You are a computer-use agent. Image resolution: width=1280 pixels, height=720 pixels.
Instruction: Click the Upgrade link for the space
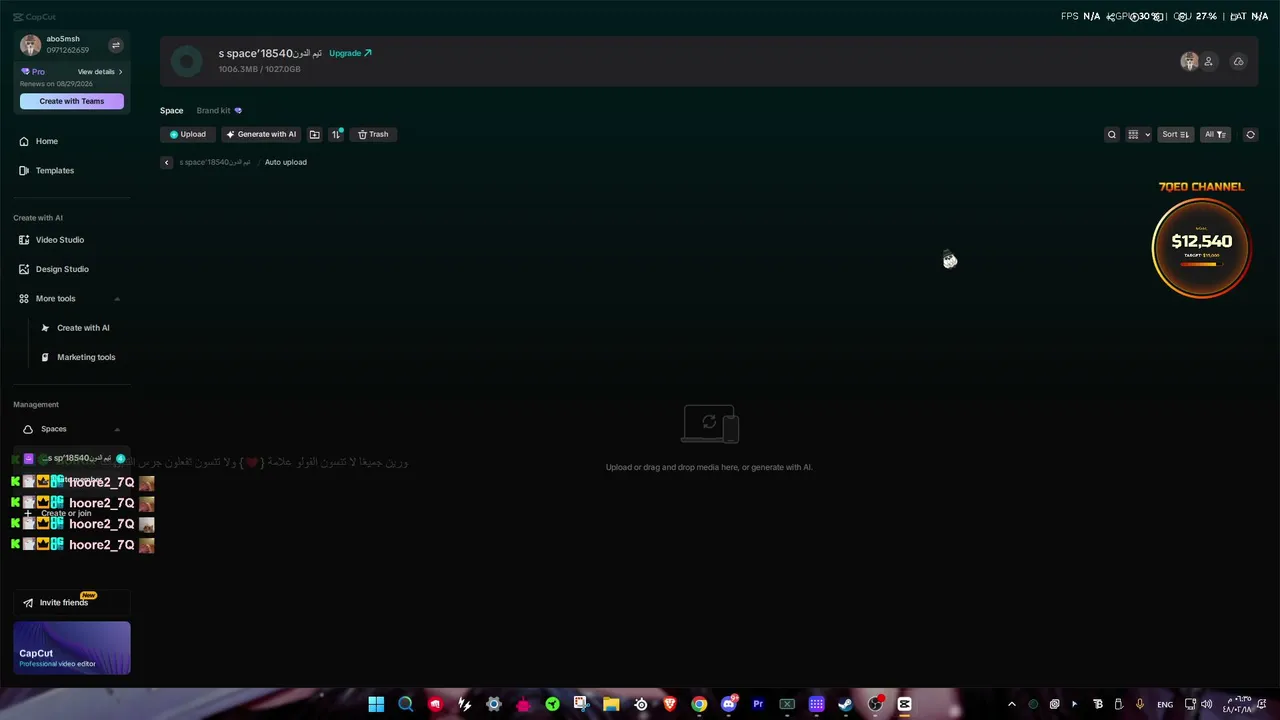click(350, 53)
